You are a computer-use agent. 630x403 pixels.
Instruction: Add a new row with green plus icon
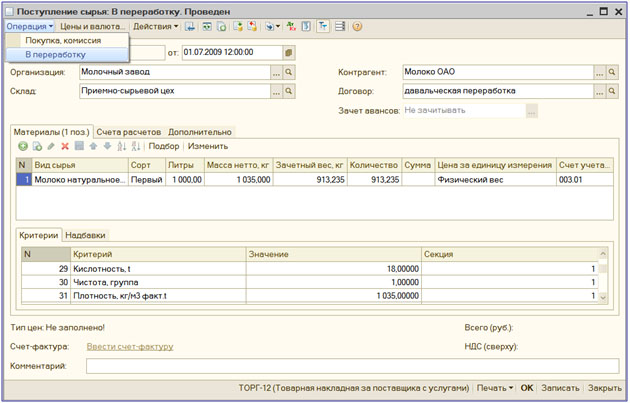click(x=23, y=146)
